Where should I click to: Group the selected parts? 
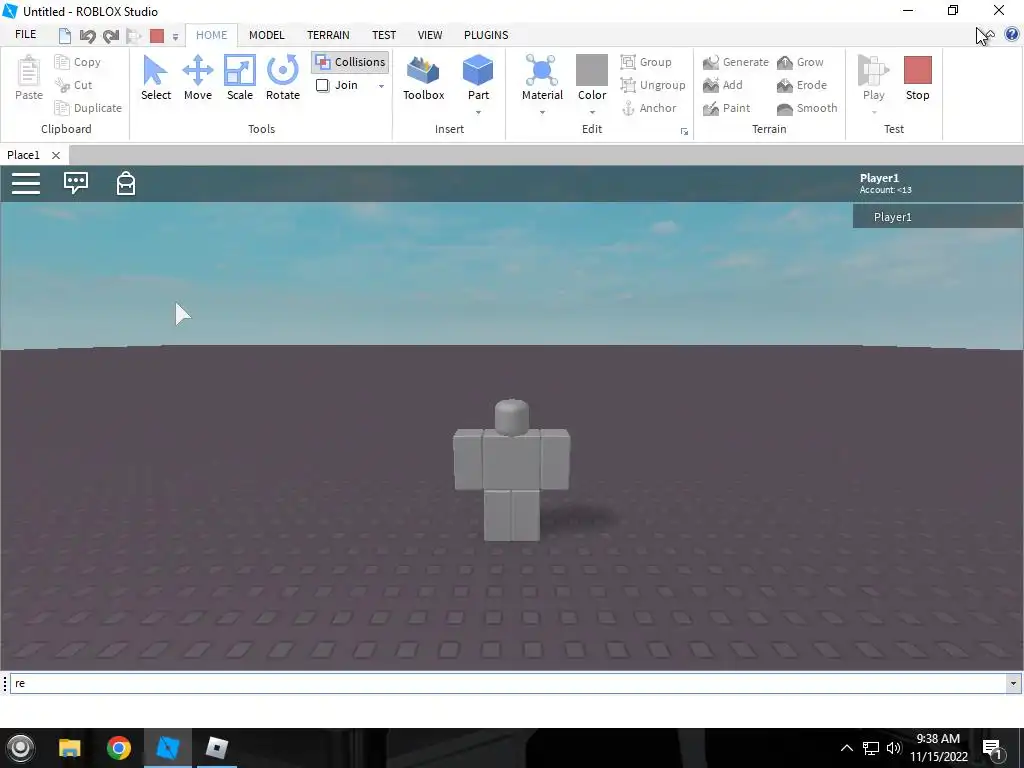pos(646,62)
